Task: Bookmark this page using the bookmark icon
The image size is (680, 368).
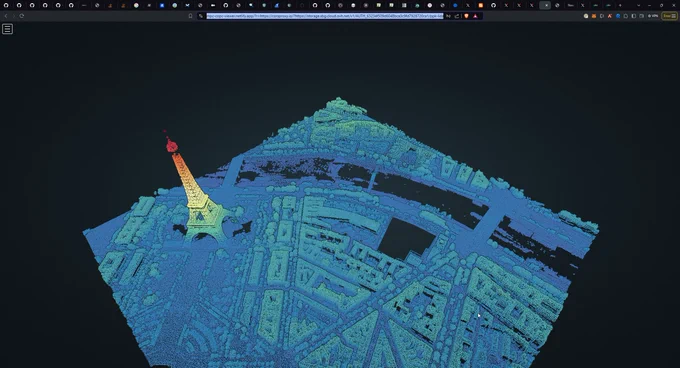Action: (190, 16)
